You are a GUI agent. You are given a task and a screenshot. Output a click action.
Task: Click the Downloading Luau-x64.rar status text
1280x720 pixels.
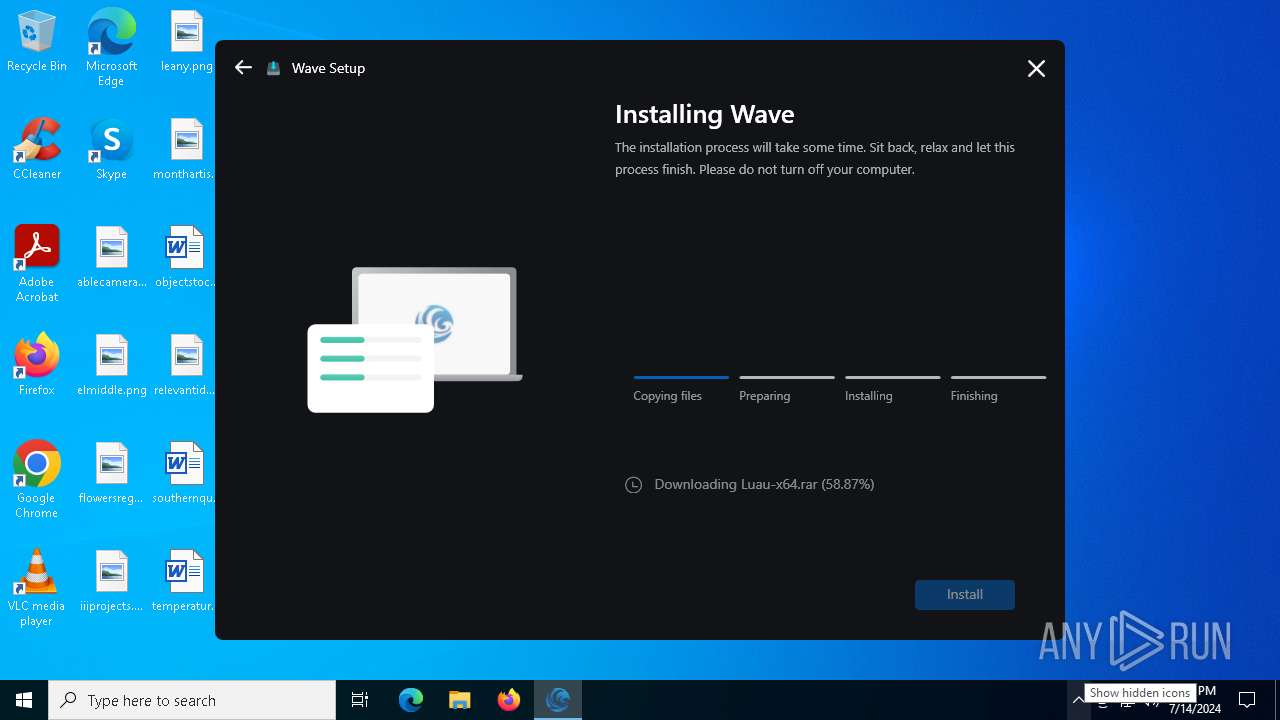coord(764,484)
